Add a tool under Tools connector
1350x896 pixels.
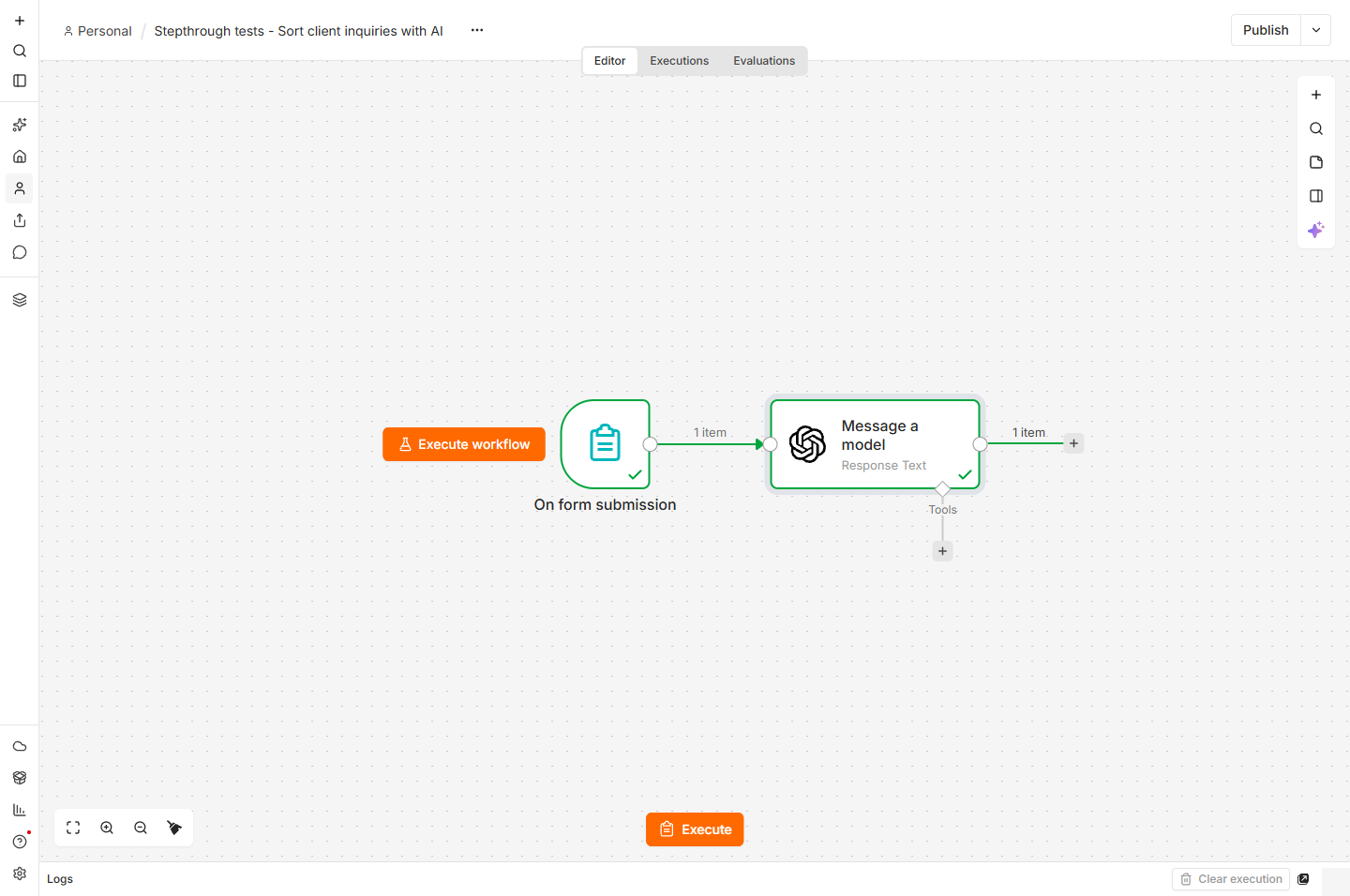(x=943, y=551)
